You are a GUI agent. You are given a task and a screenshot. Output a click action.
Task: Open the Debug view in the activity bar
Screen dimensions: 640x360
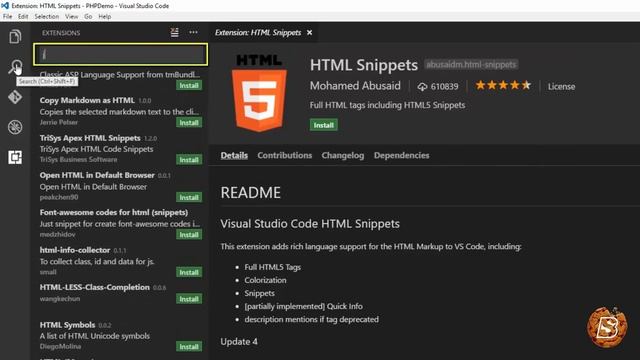click(x=15, y=127)
